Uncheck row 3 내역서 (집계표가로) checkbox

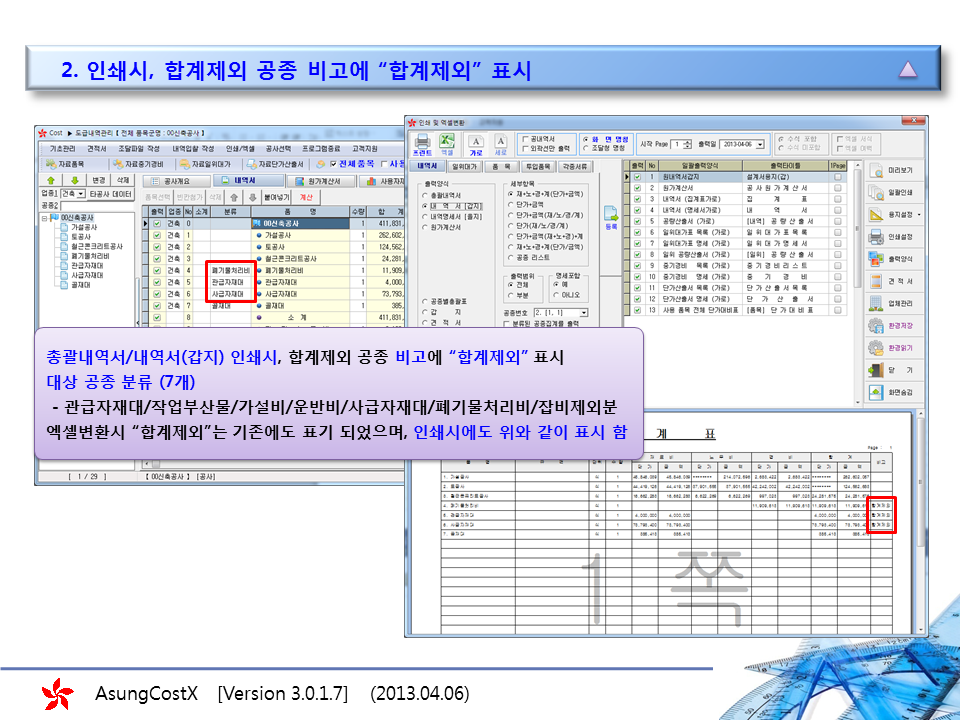636,198
